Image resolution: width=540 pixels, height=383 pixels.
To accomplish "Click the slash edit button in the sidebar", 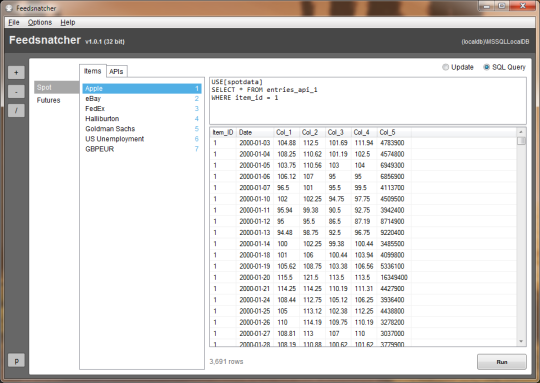I will 16,111.
